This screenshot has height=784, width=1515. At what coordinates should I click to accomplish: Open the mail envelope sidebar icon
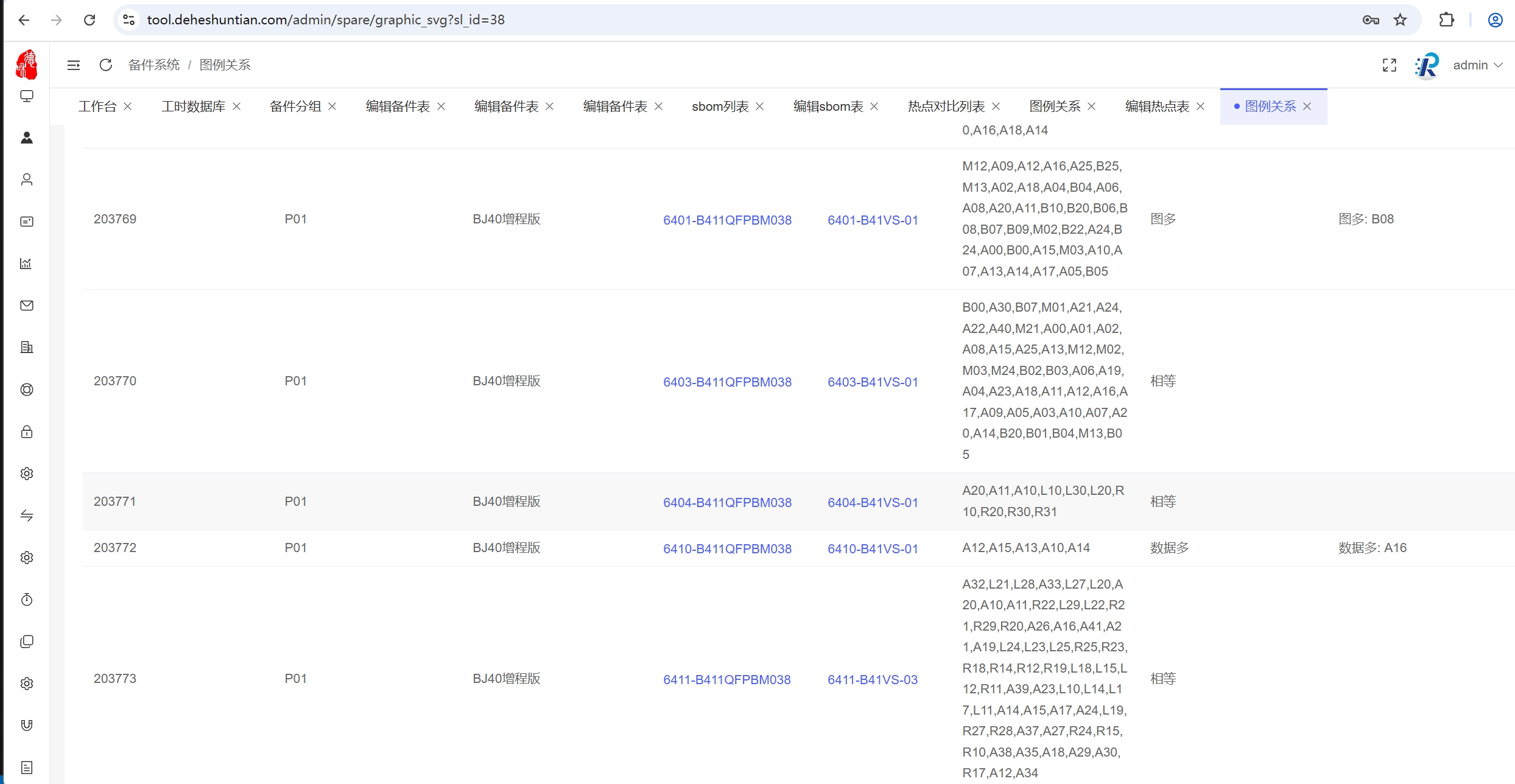[27, 306]
